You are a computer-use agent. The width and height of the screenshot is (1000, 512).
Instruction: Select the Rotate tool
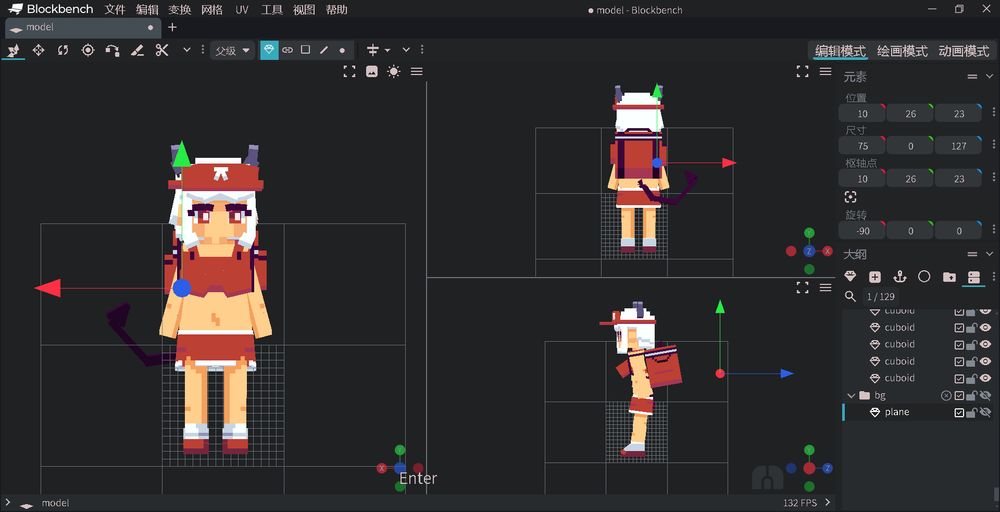[x=63, y=50]
